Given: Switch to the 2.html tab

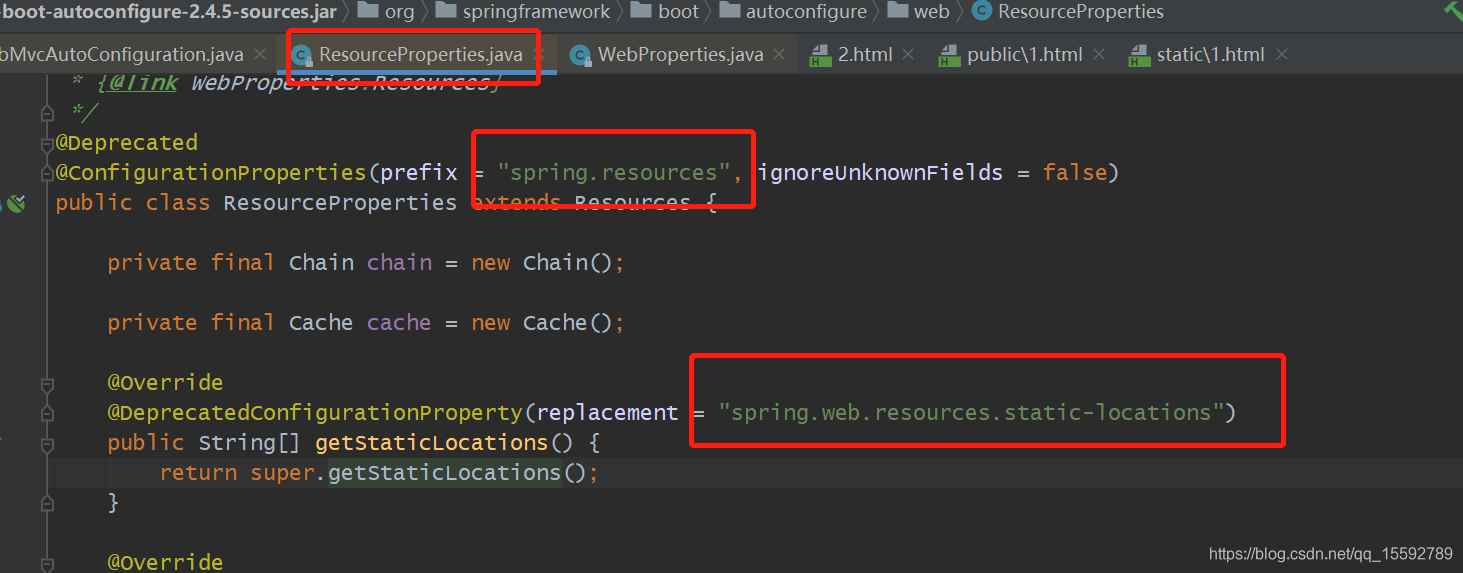Looking at the screenshot, I should tap(865, 55).
